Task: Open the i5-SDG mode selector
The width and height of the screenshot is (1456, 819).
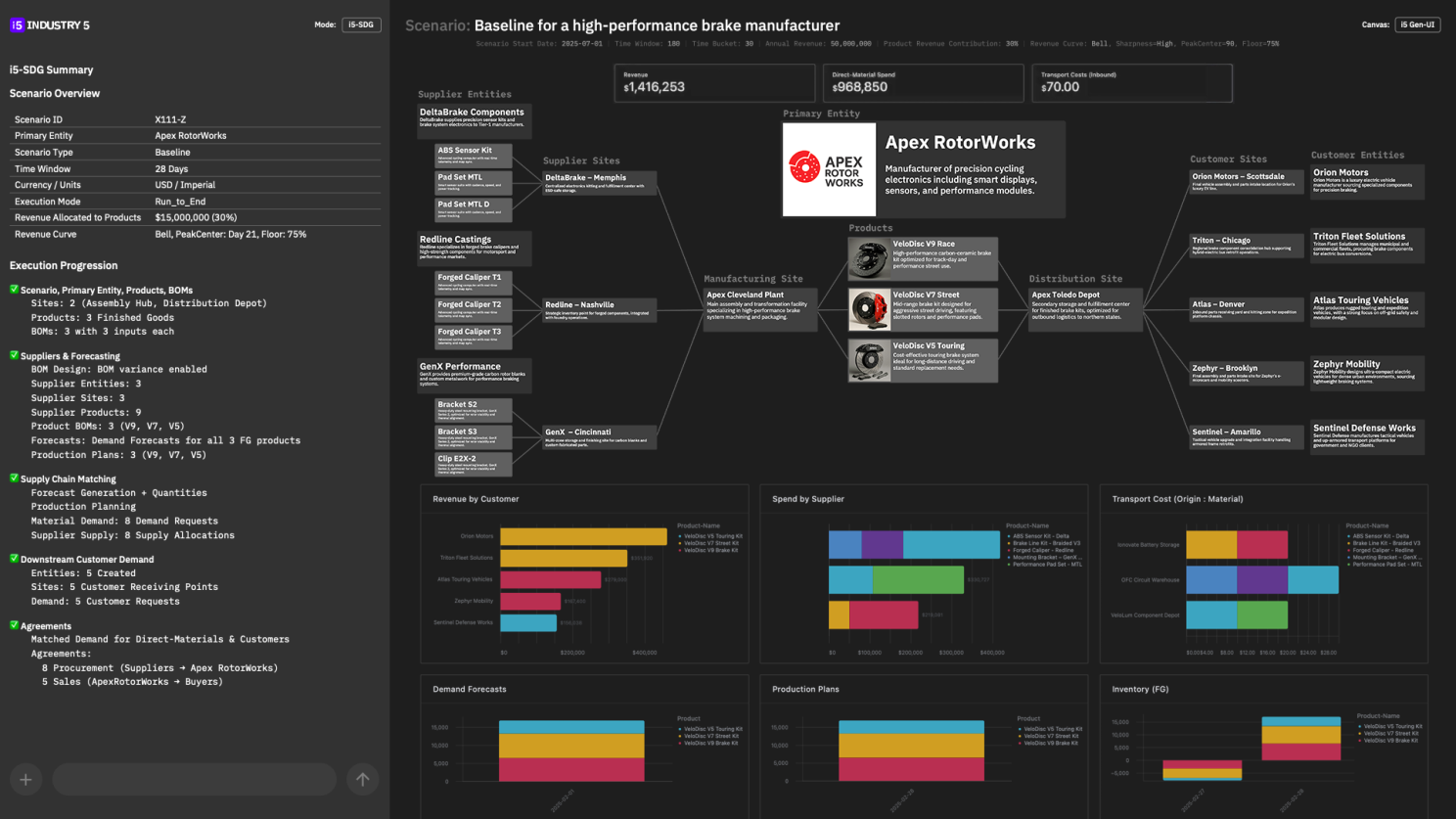Action: [361, 24]
